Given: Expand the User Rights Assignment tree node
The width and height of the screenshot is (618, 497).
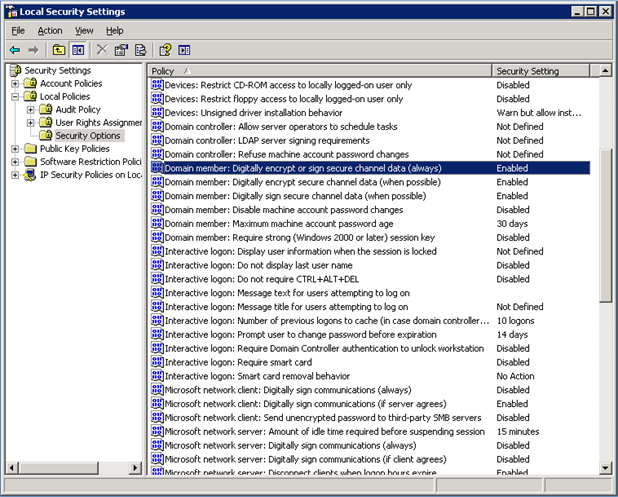Looking at the screenshot, I should (x=30, y=123).
